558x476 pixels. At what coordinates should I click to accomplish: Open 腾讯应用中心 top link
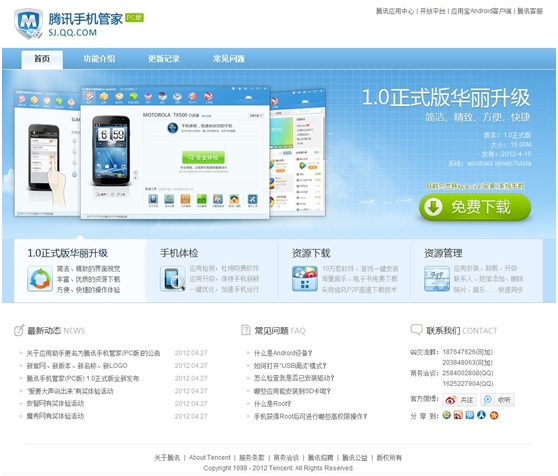coord(395,11)
